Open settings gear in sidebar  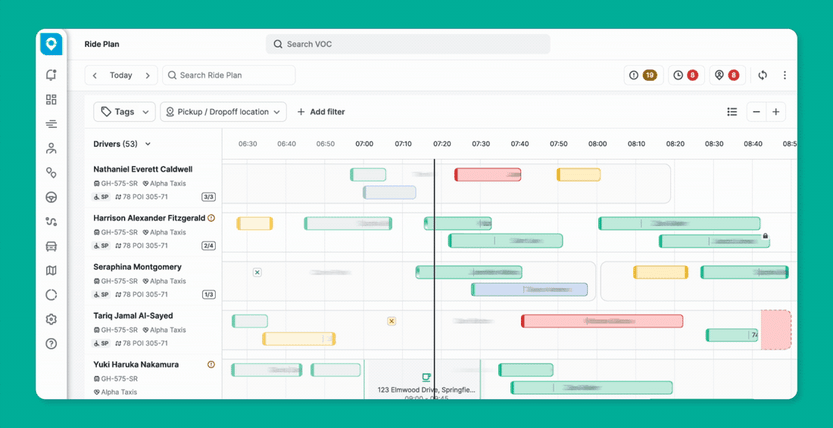click(x=51, y=320)
